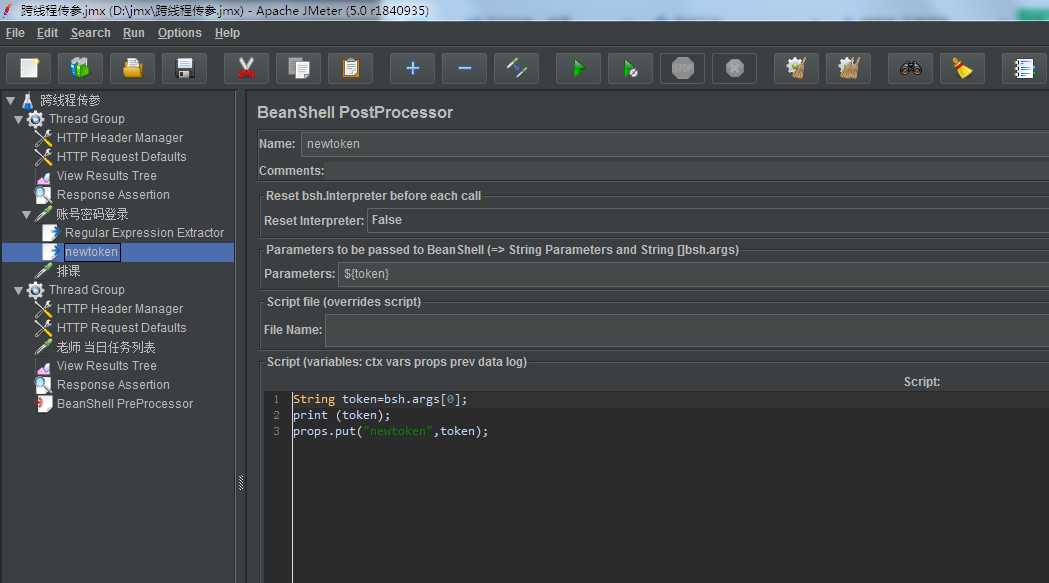
Task: Select second Response Assertion
Action: pyautogui.click(x=113, y=385)
